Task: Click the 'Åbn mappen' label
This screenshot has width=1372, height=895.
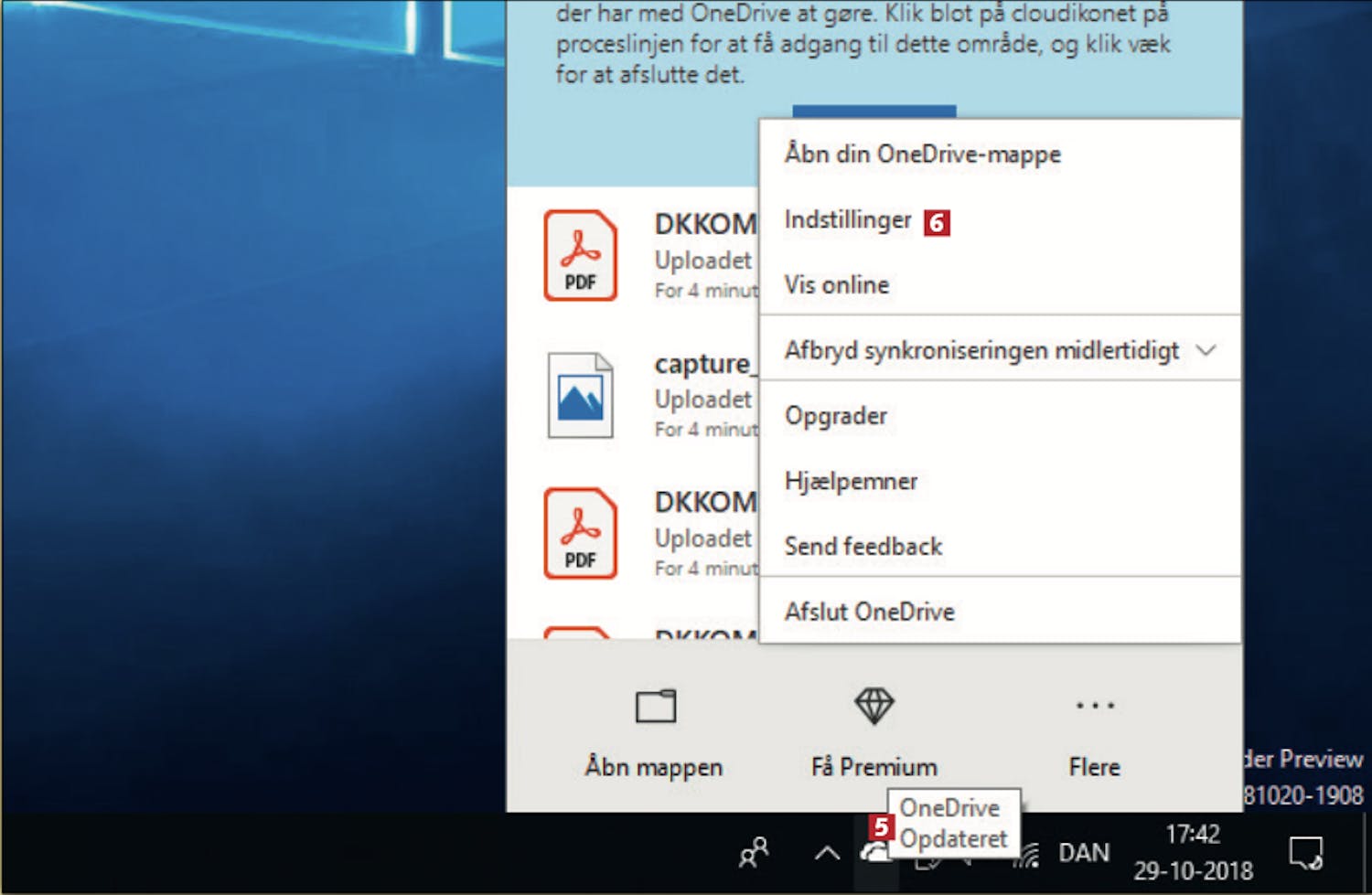Action: pyautogui.click(x=654, y=767)
